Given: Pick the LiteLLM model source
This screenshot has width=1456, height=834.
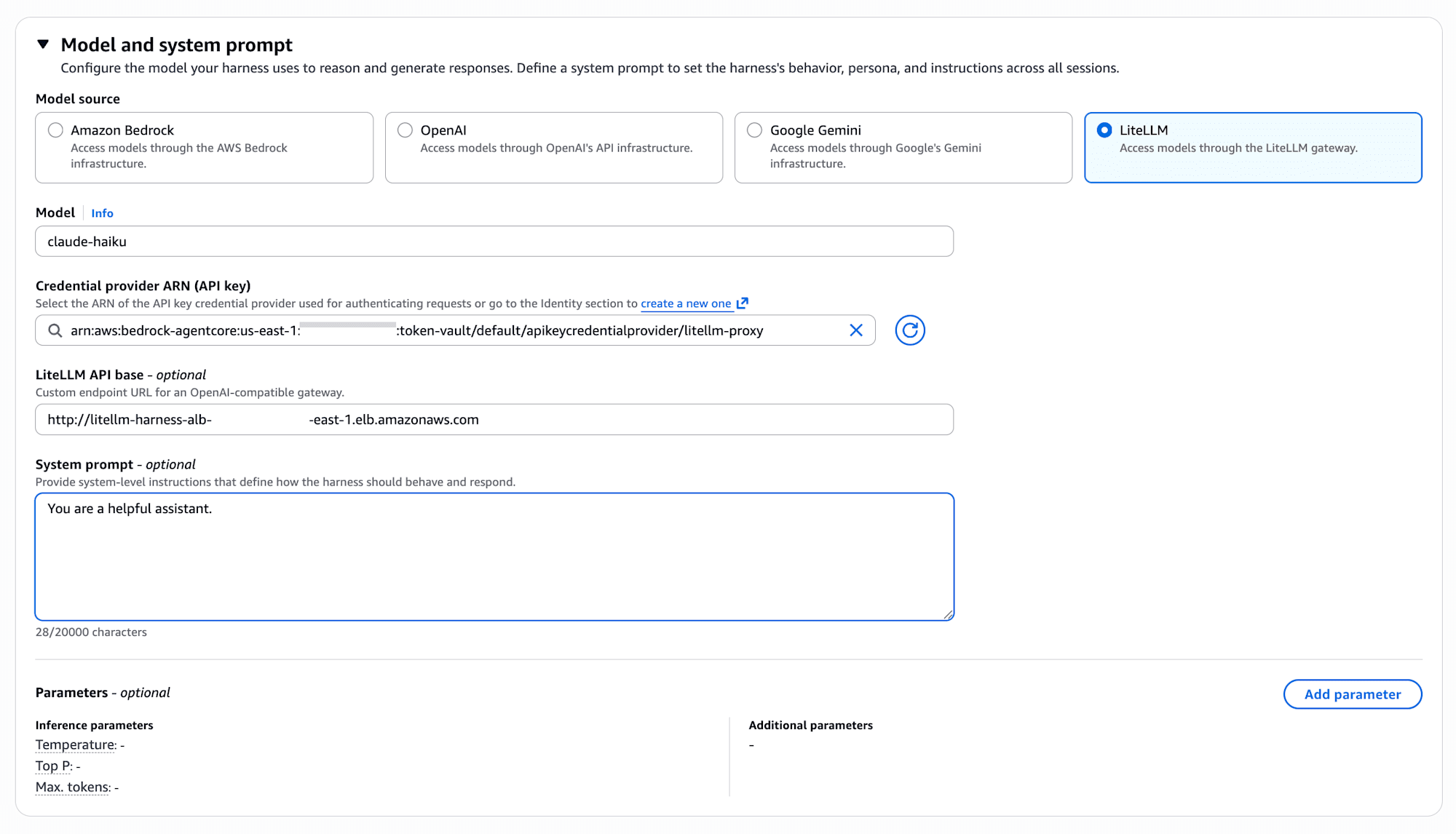Looking at the screenshot, I should point(1104,130).
